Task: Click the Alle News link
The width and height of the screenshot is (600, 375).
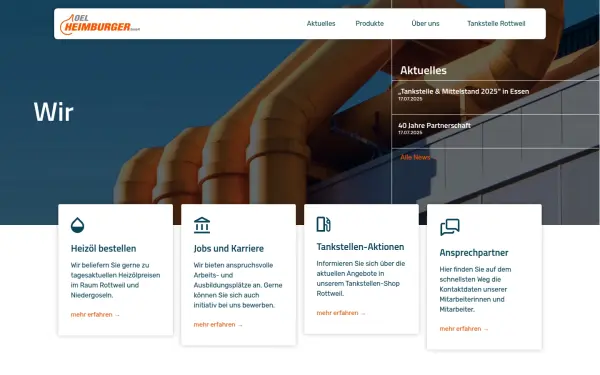Action: [415, 157]
